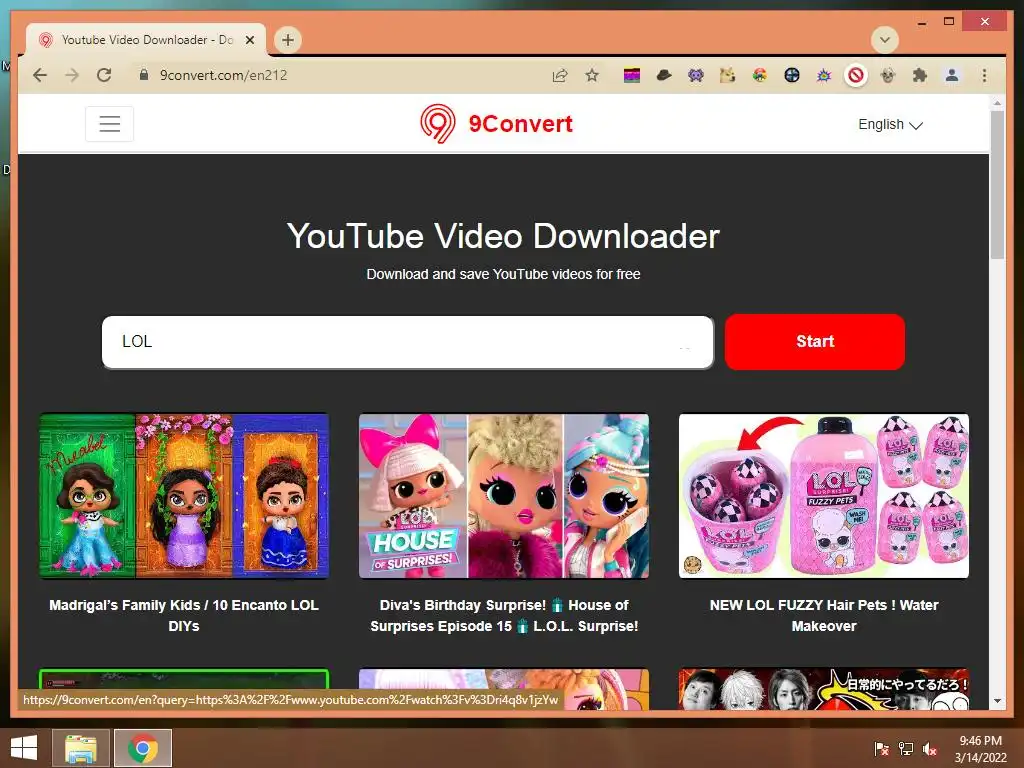The width and height of the screenshot is (1024, 768).
Task: Click the Action Center flag tray icon
Action: click(x=881, y=749)
